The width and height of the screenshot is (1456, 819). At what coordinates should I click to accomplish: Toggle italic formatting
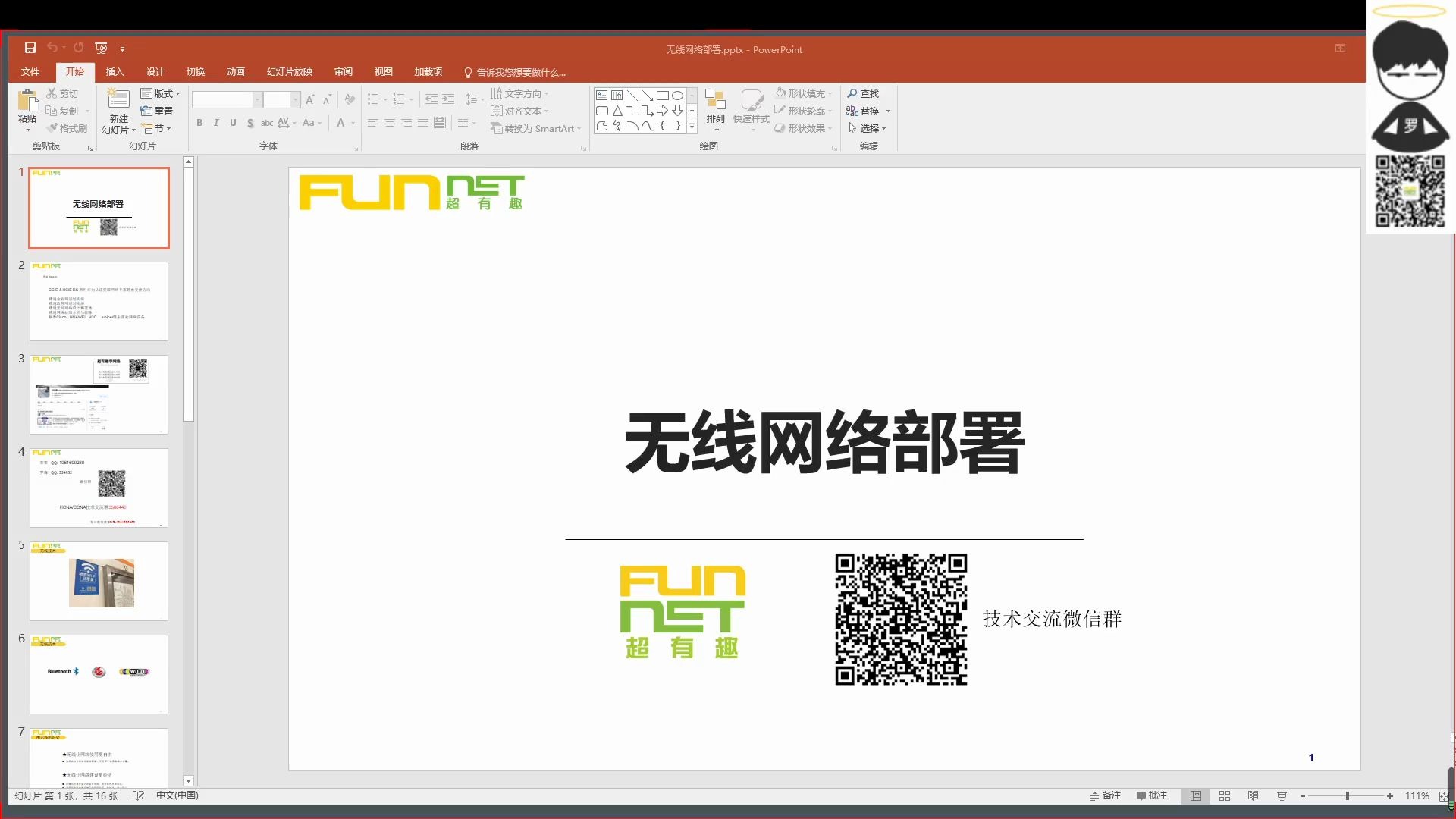216,122
